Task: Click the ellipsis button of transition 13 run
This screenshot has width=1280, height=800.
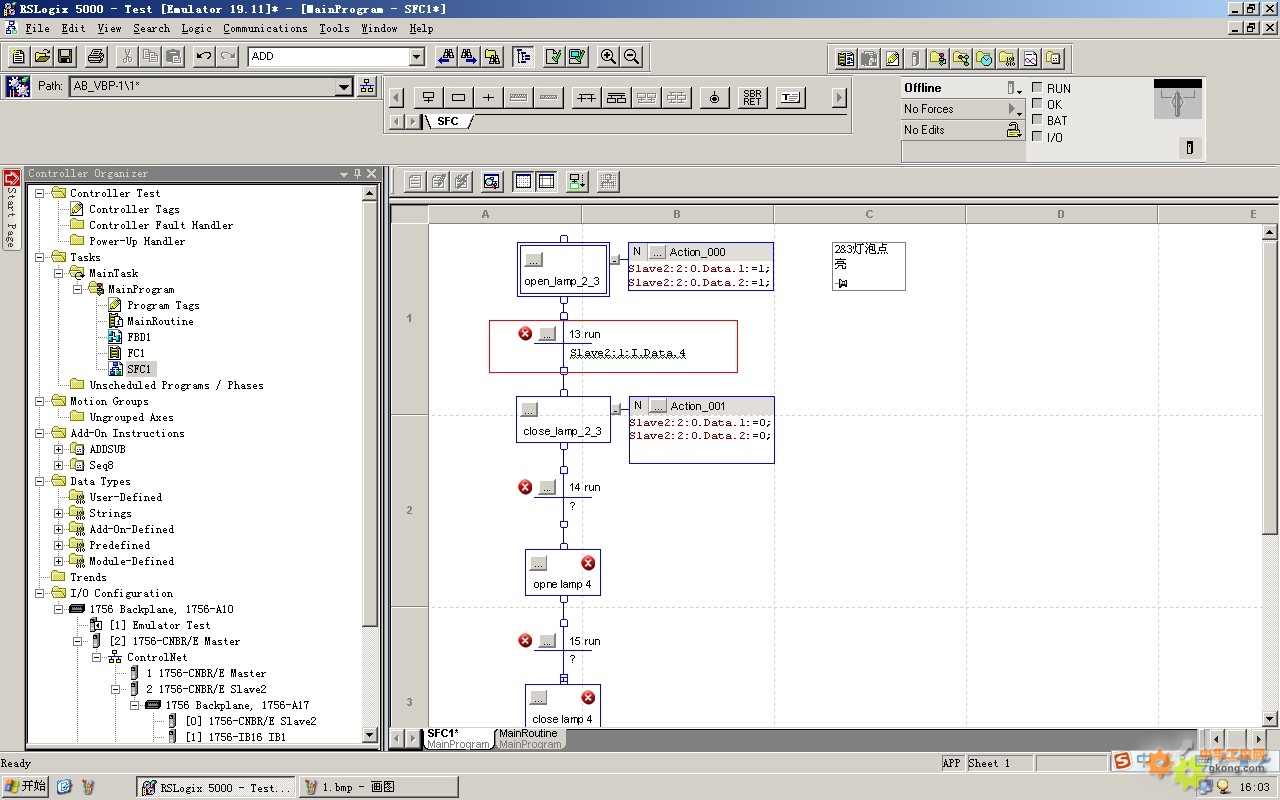Action: coord(547,334)
